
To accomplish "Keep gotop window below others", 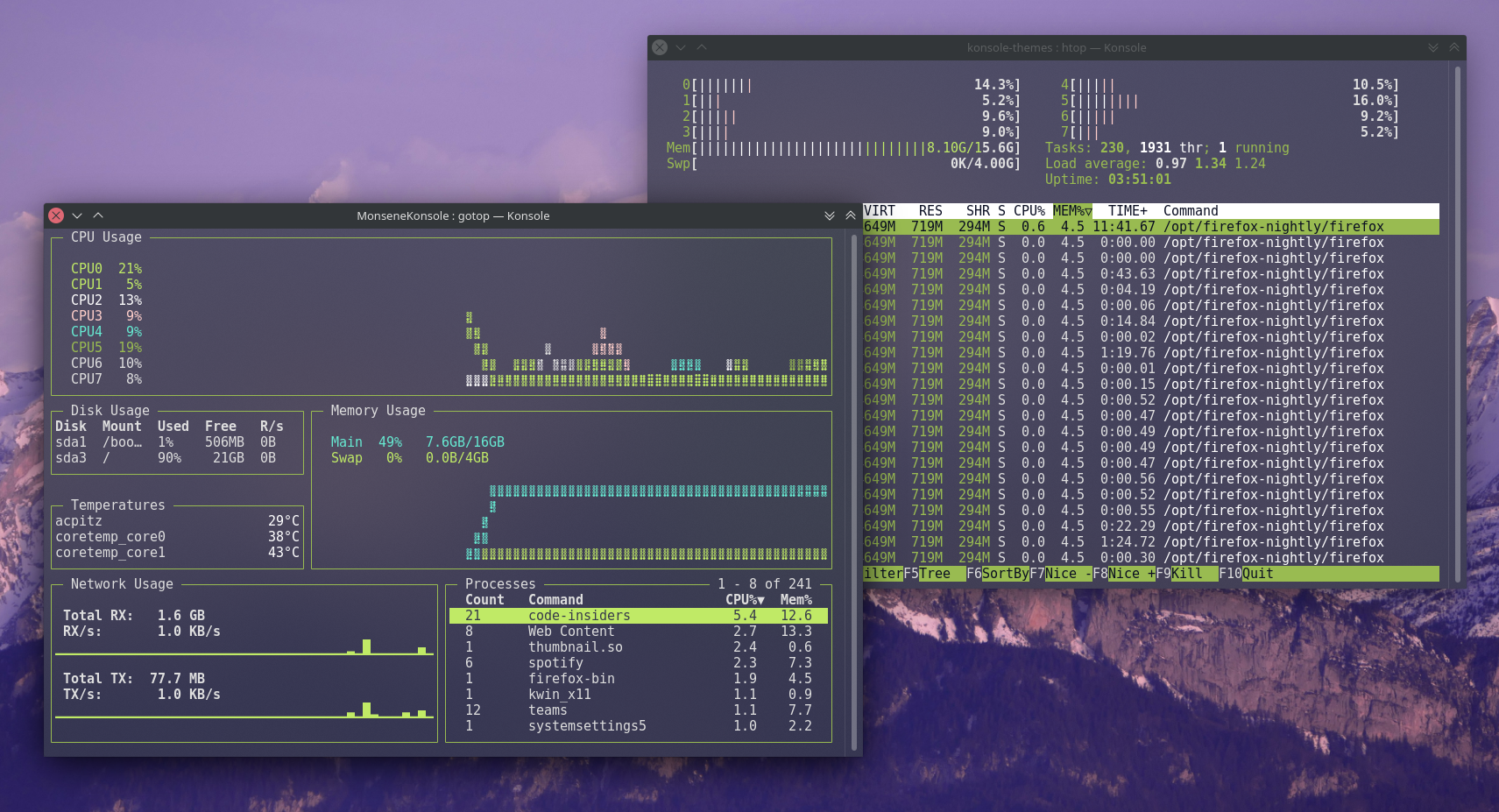I will tap(830, 215).
